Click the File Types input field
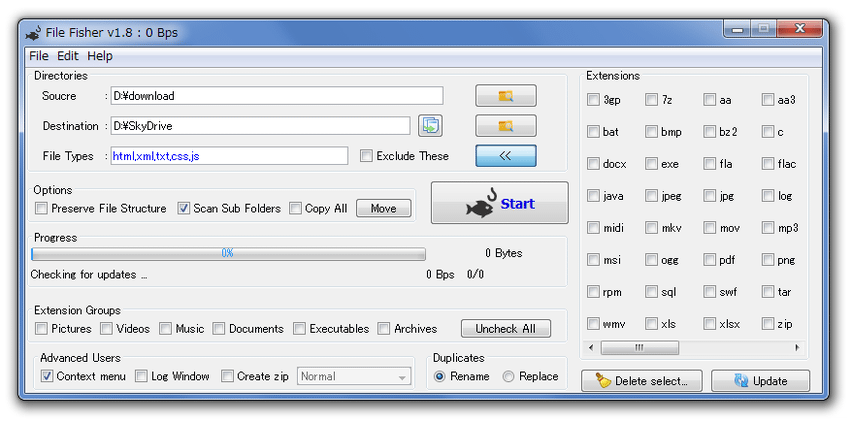Viewport: 852px width, 422px height. click(x=229, y=156)
